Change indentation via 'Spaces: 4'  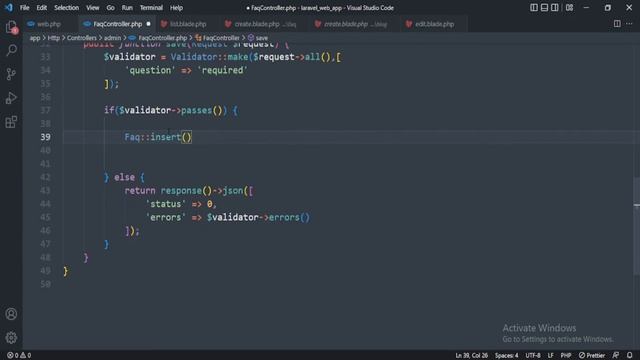(507, 356)
